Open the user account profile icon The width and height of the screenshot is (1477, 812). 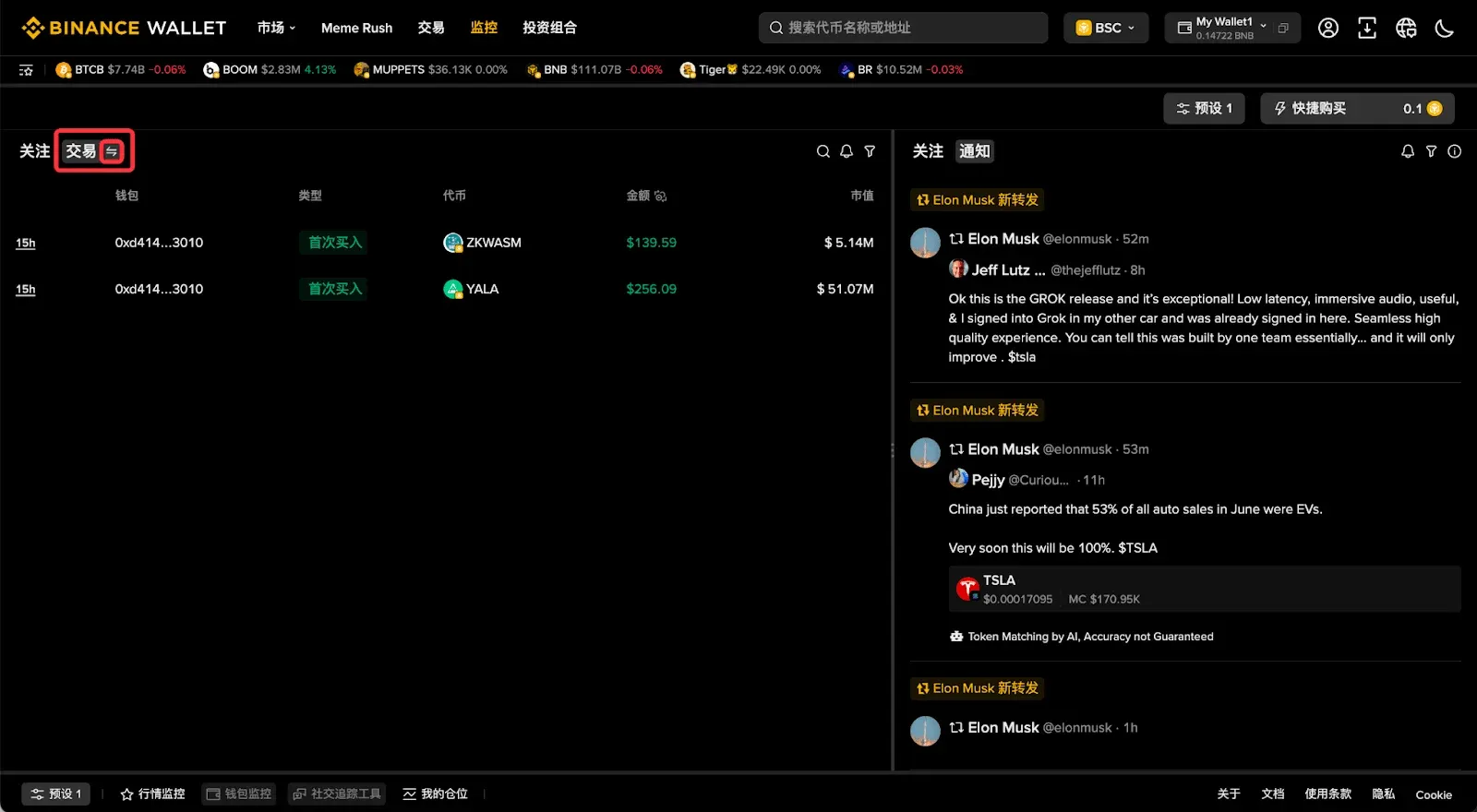[1327, 28]
